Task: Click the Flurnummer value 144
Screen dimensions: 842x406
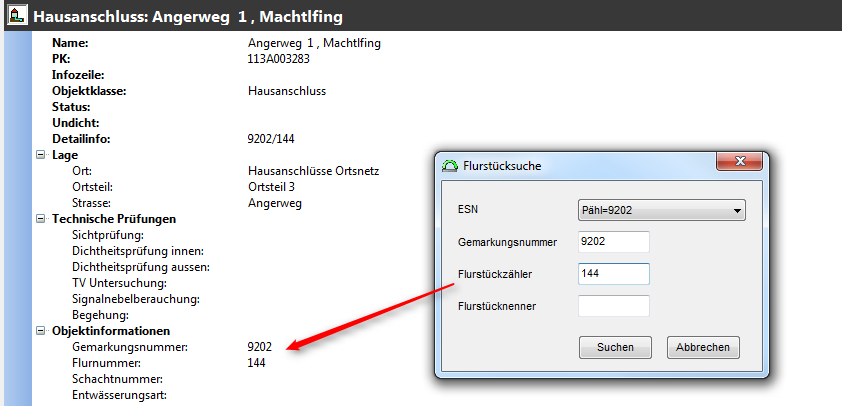Action: tap(256, 364)
